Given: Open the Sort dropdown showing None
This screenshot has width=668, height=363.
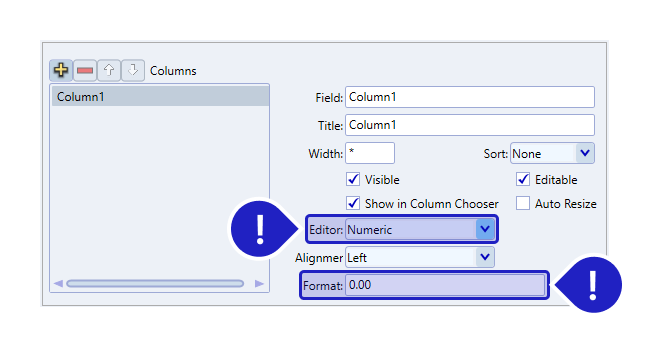Looking at the screenshot, I should coord(552,153).
